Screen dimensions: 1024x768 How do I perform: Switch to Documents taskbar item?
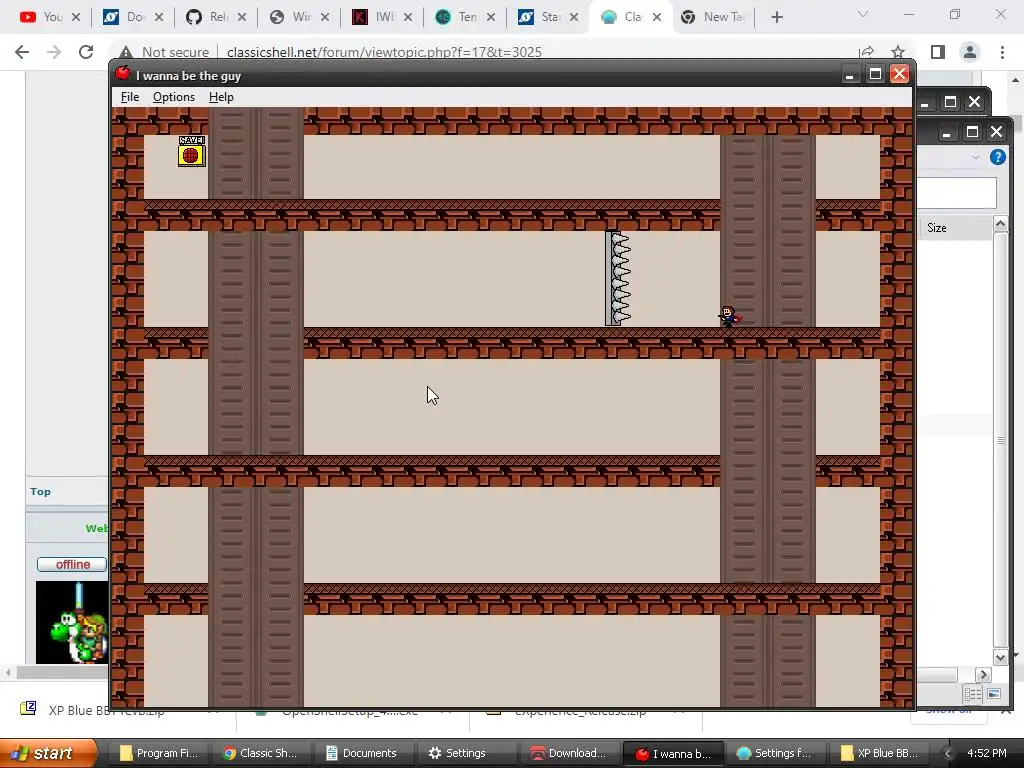click(x=361, y=753)
